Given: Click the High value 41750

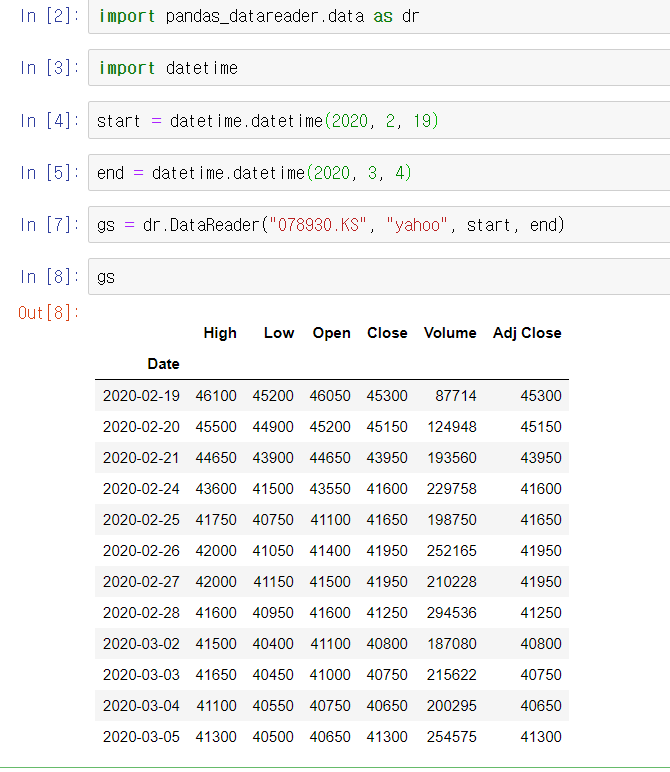Looking at the screenshot, I should 216,519.
